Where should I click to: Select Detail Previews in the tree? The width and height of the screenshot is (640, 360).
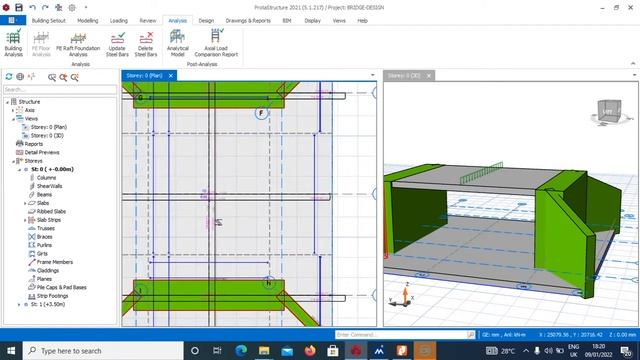(42, 152)
